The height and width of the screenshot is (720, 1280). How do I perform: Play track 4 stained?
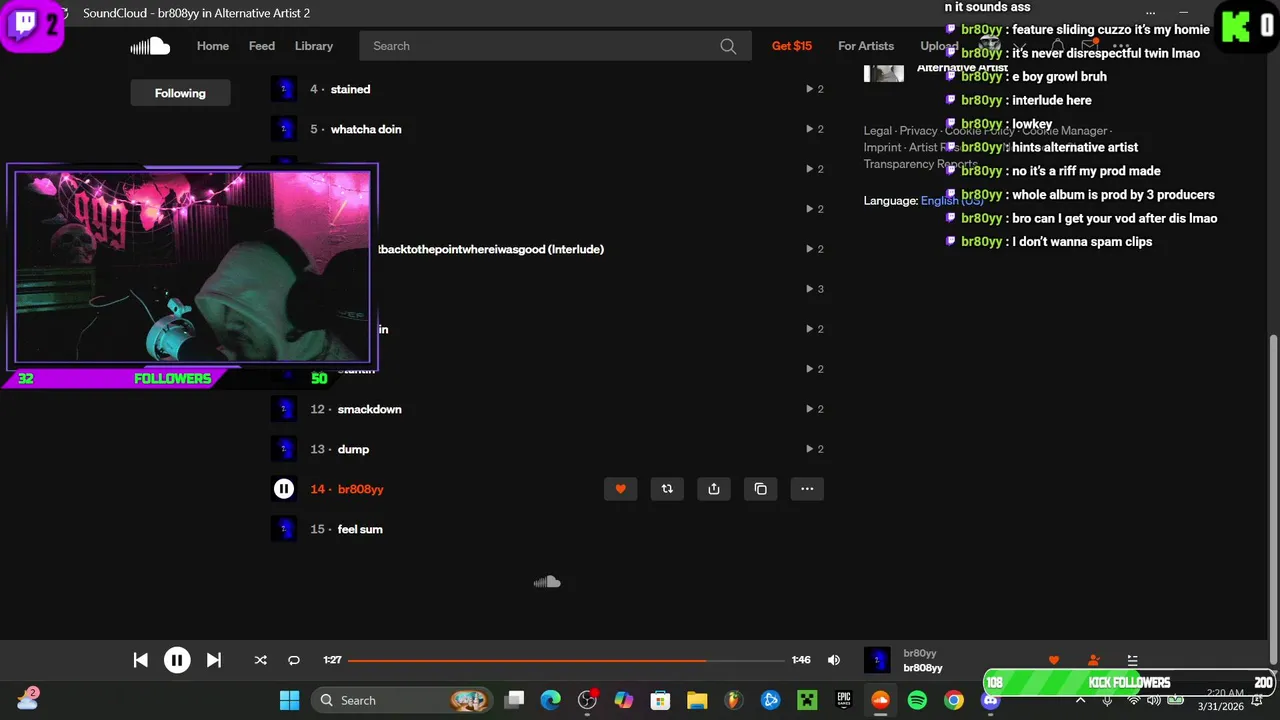point(350,89)
